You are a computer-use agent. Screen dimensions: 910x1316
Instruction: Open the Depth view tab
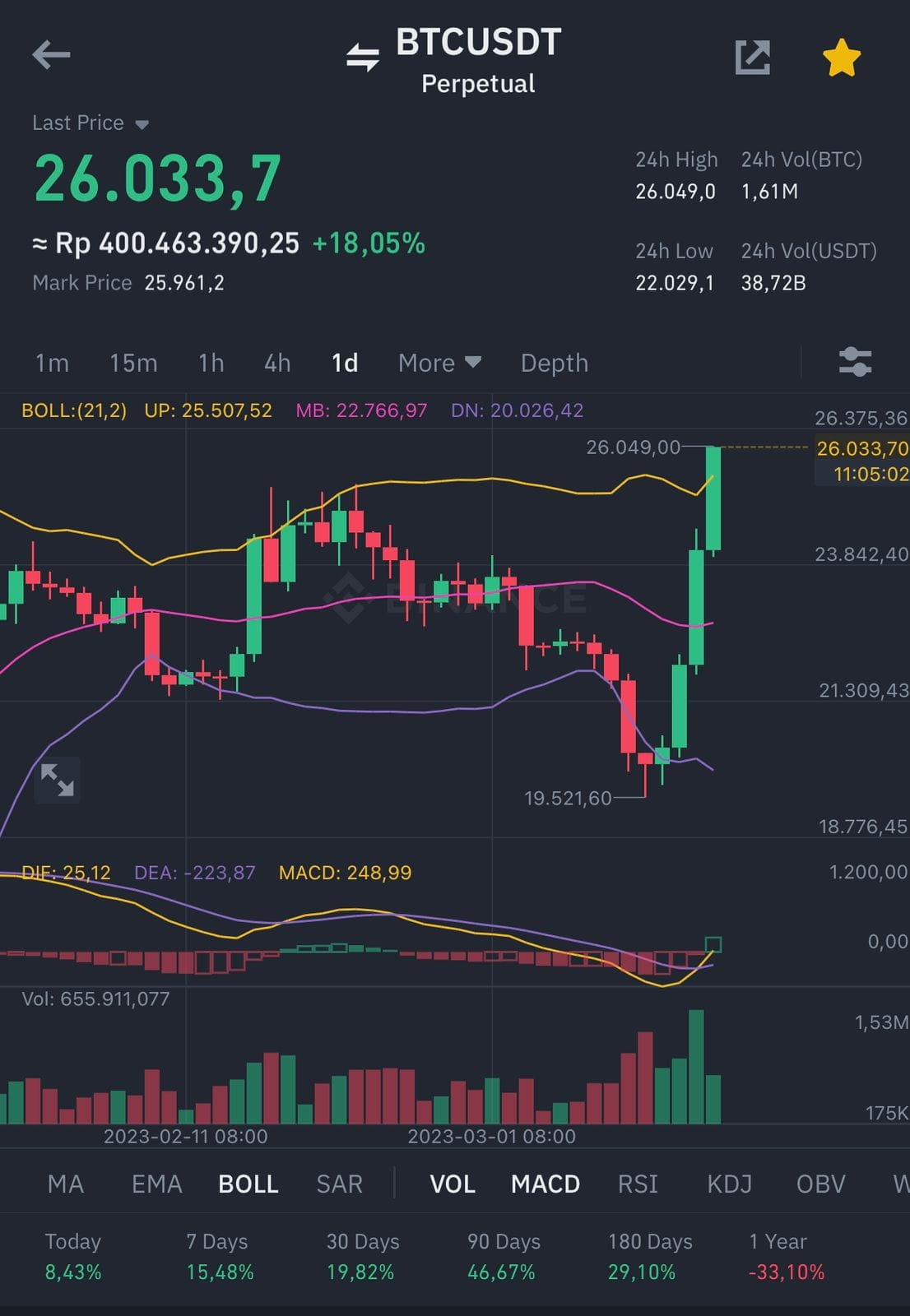click(x=554, y=362)
